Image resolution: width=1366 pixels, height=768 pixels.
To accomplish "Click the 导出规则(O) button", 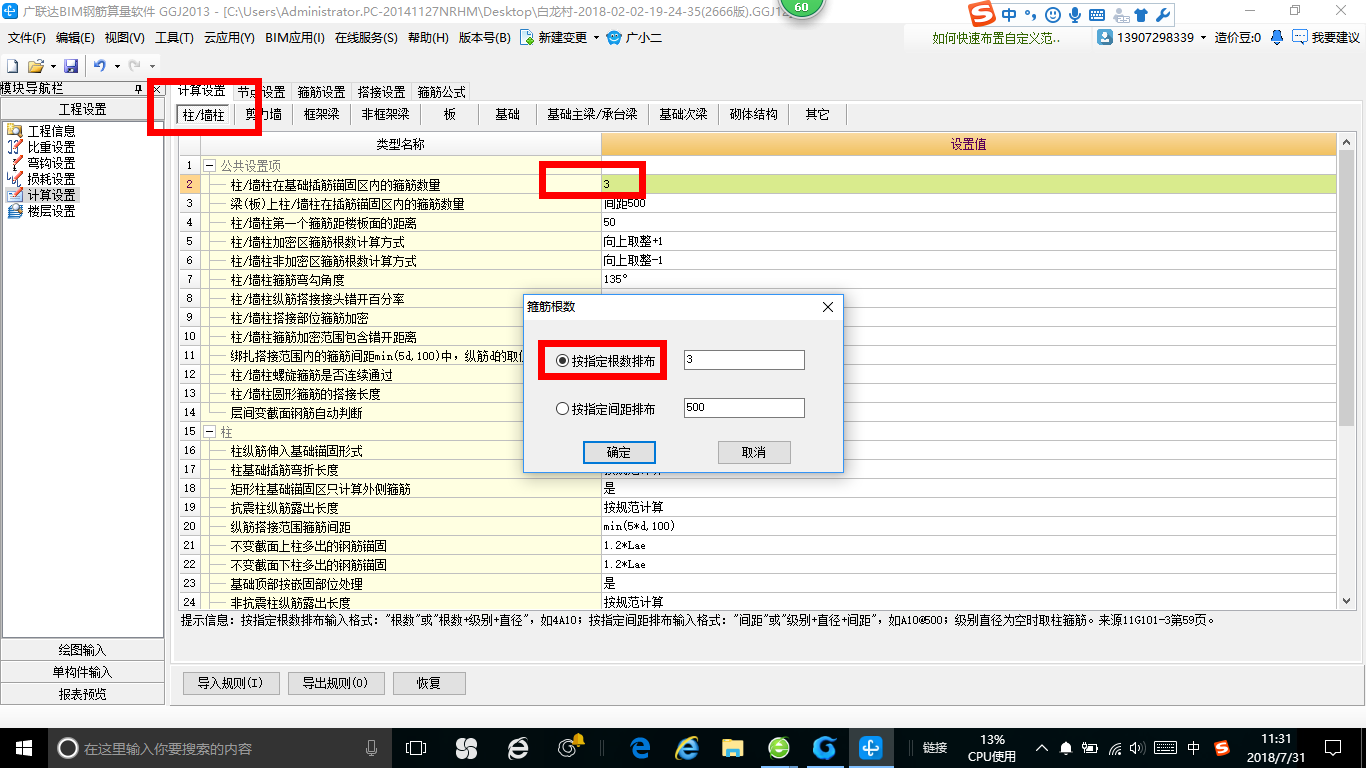I will click(335, 683).
